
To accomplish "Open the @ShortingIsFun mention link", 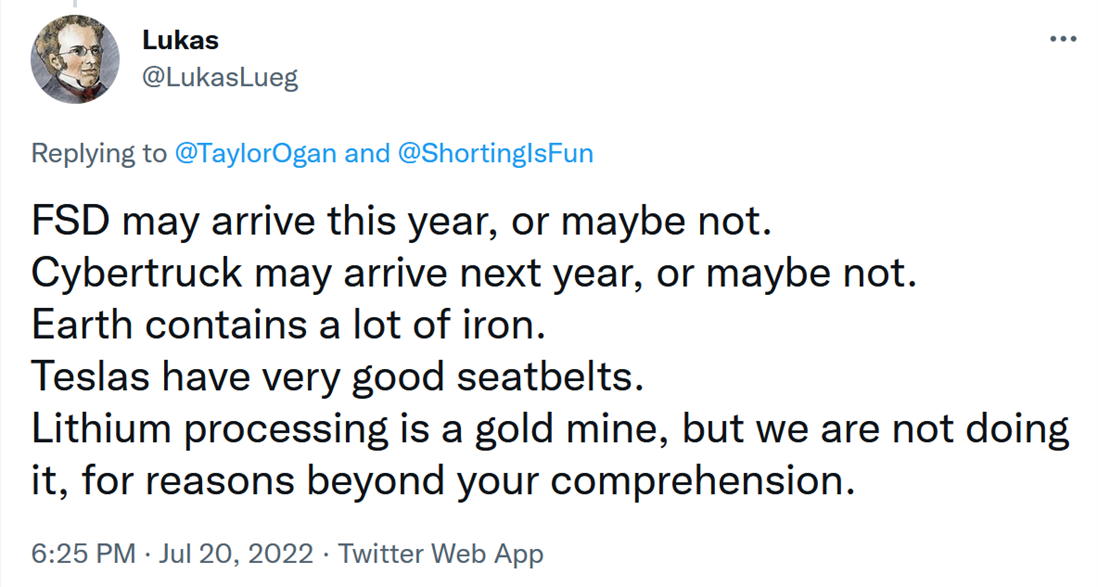I will click(x=496, y=153).
